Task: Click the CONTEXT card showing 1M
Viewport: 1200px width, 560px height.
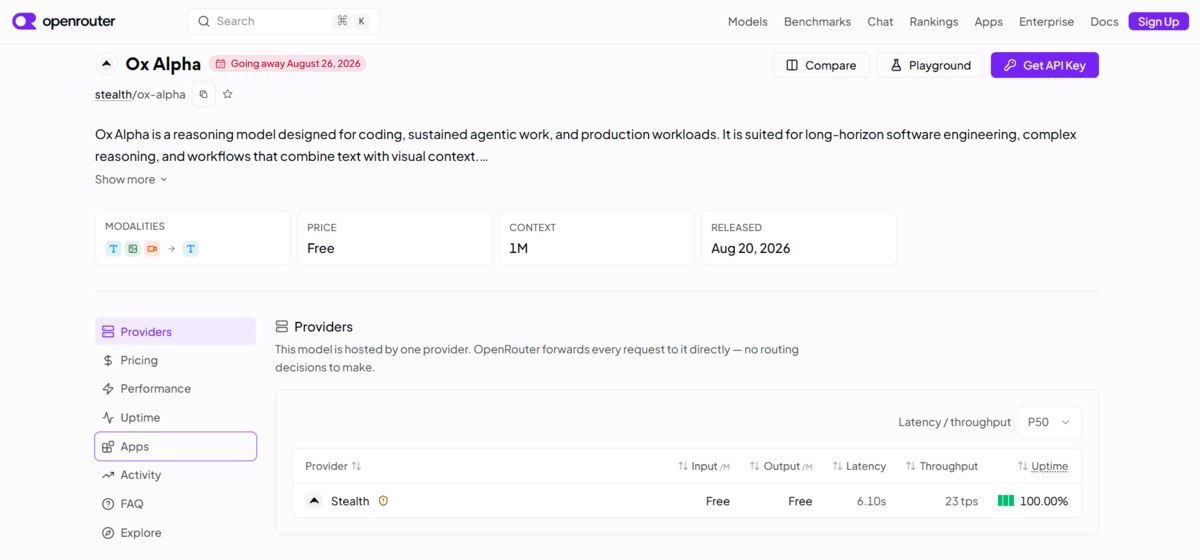Action: coord(597,238)
